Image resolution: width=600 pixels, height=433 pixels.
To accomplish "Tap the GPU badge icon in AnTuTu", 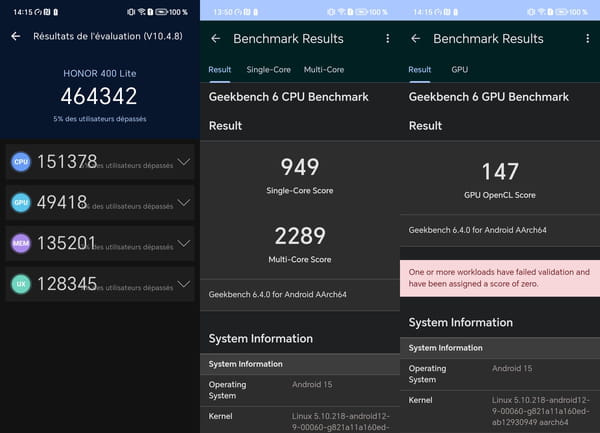I will pyautogui.click(x=21, y=203).
